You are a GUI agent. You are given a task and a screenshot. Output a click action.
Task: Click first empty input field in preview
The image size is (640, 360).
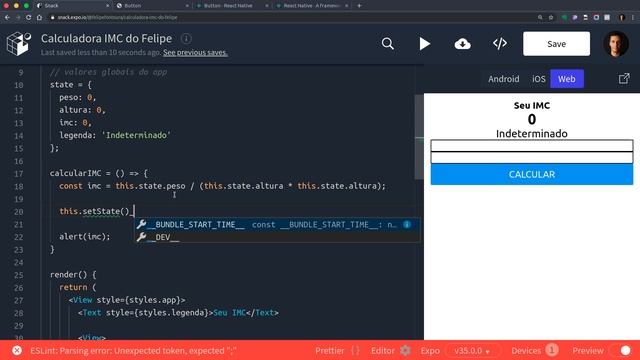(531, 146)
